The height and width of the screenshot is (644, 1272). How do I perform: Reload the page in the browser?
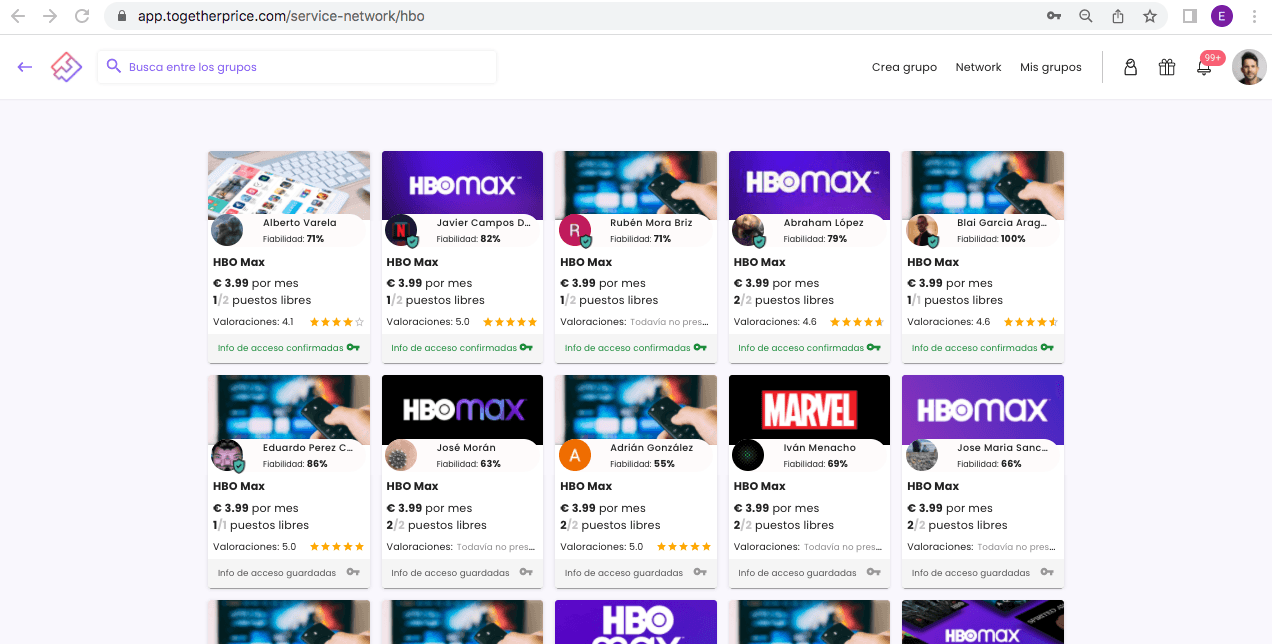pos(82,16)
